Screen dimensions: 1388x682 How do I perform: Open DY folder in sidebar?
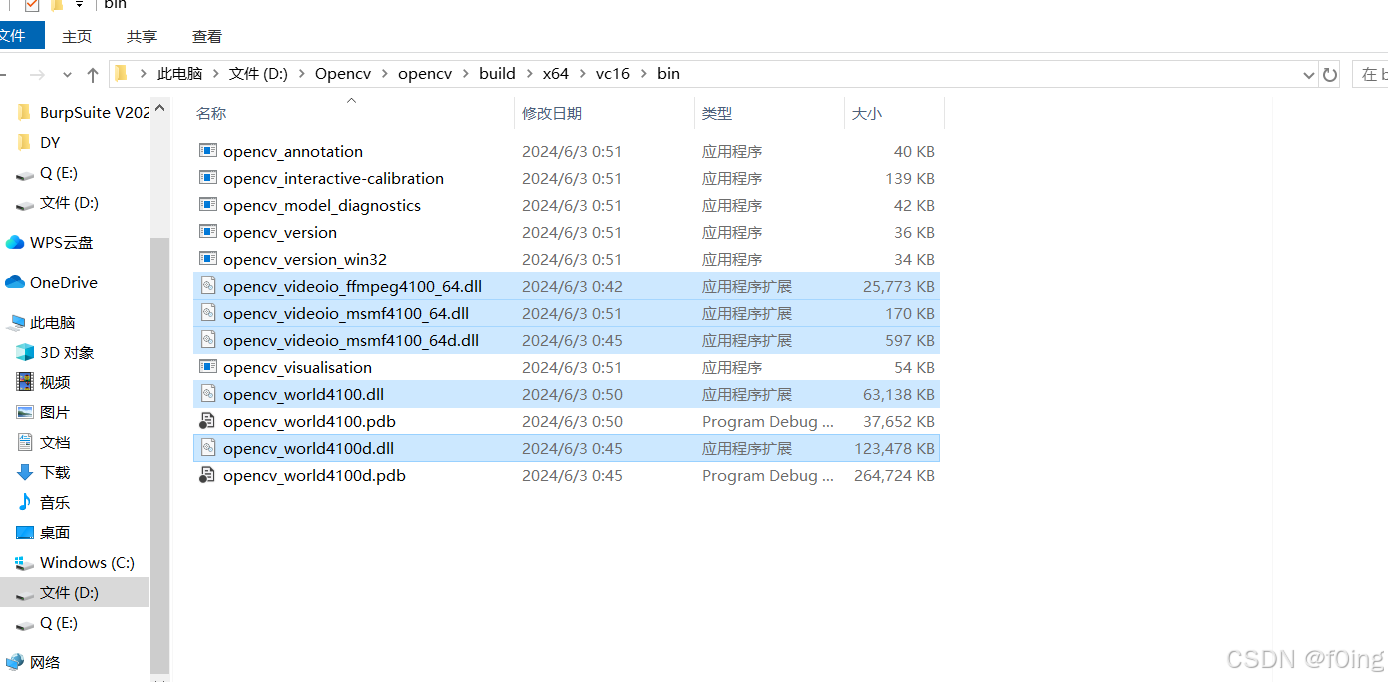point(39,142)
